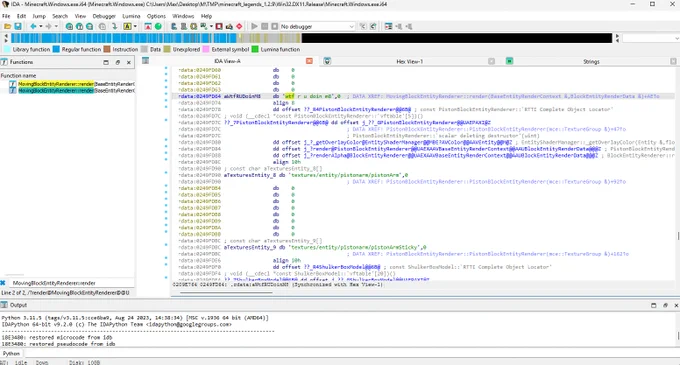
Task: Click the External symbol legend swatch
Action: [x=206, y=49]
